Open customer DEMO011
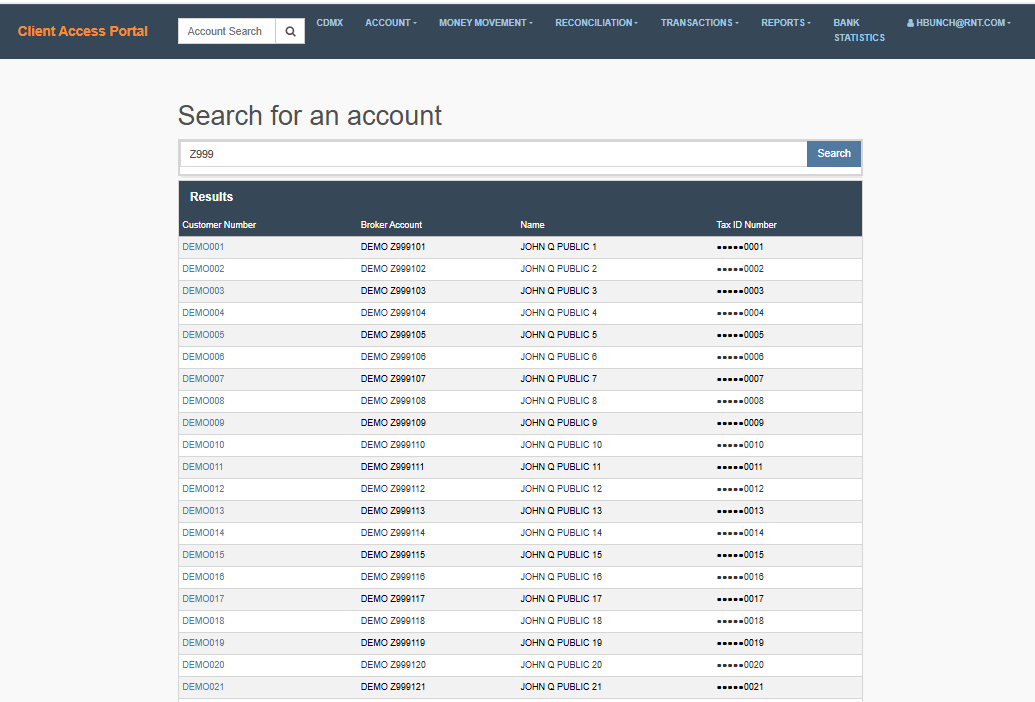 tap(203, 466)
